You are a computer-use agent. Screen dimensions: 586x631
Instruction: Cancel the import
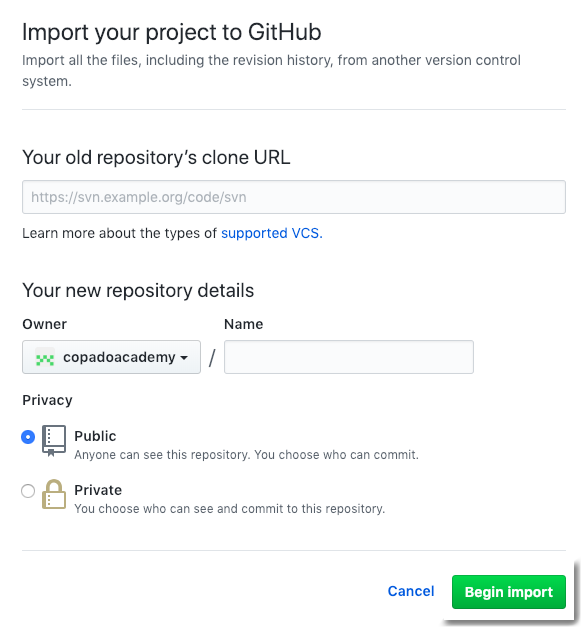pos(411,591)
